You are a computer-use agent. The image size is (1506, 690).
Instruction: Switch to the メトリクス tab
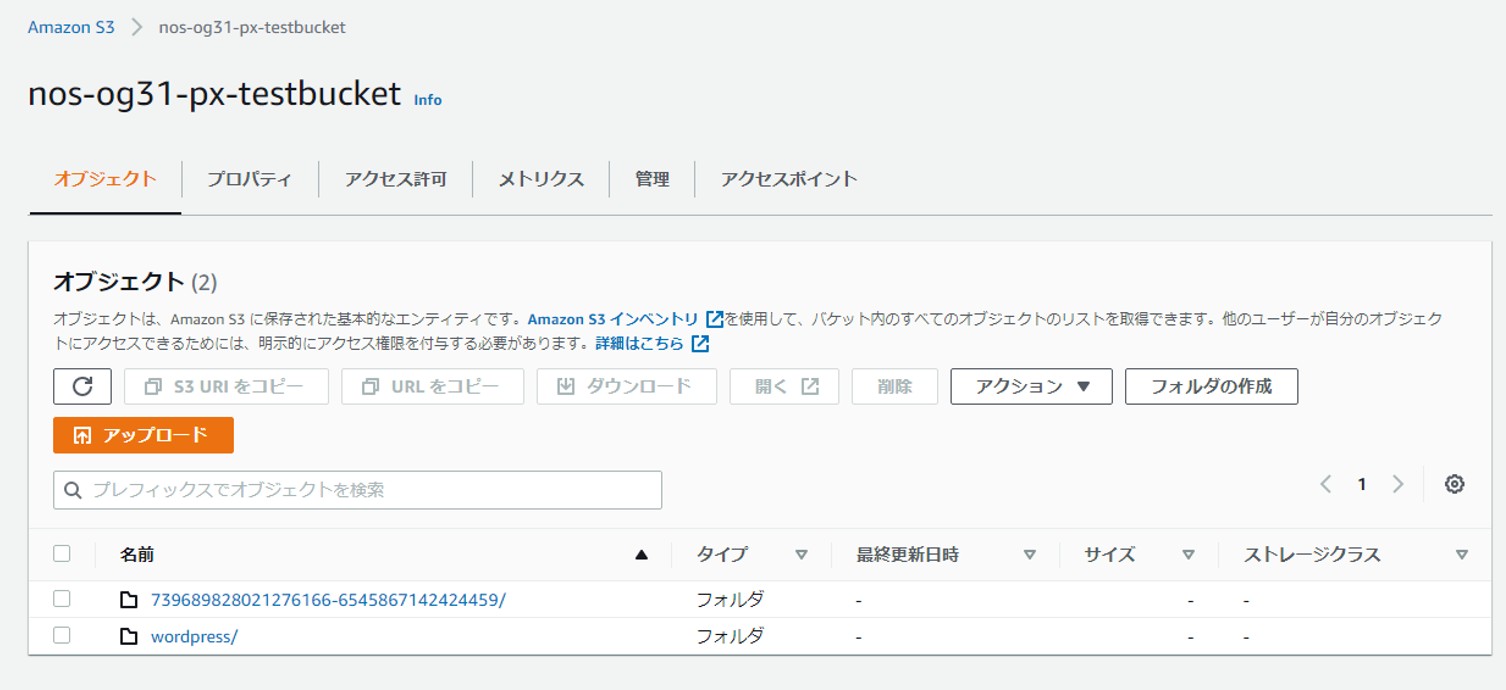point(541,179)
